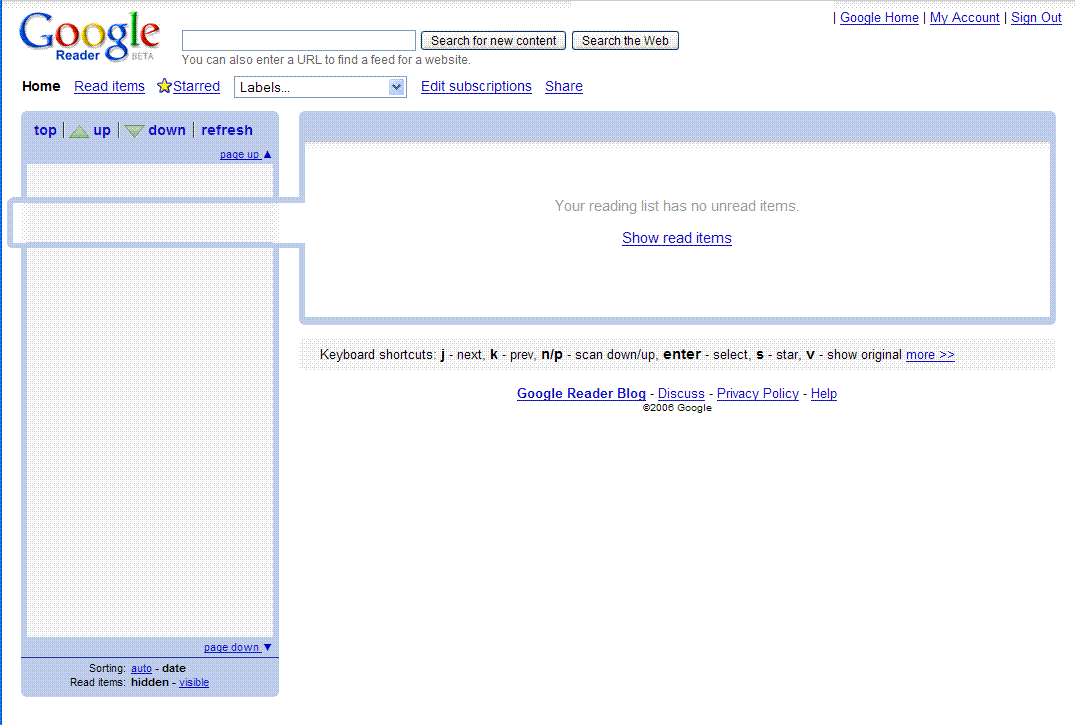Click 'You can also enter a URL' hint text
Screen dimensions: 1075x725
[326, 60]
